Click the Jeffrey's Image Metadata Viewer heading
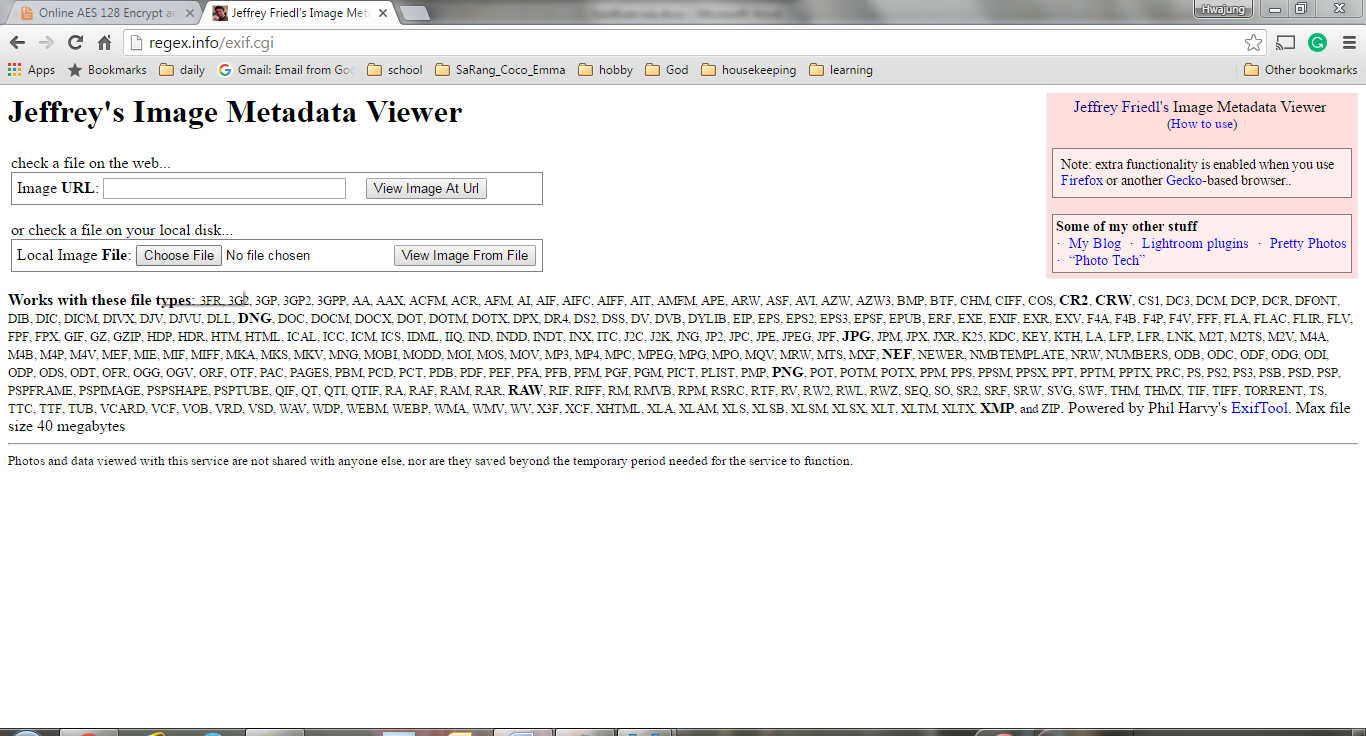Image resolution: width=1366 pixels, height=736 pixels. [235, 112]
